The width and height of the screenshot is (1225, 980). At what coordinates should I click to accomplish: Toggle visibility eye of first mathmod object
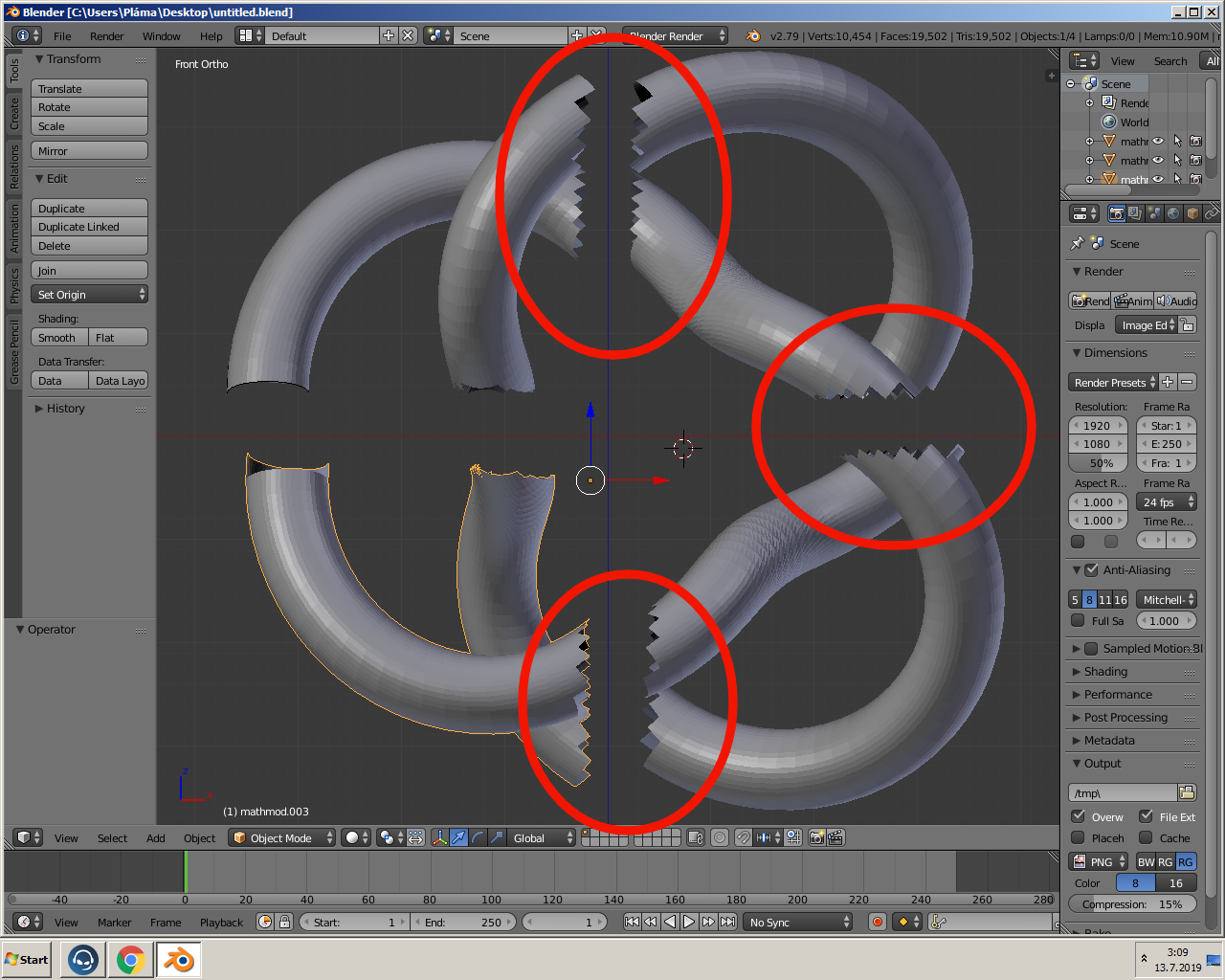click(1158, 141)
